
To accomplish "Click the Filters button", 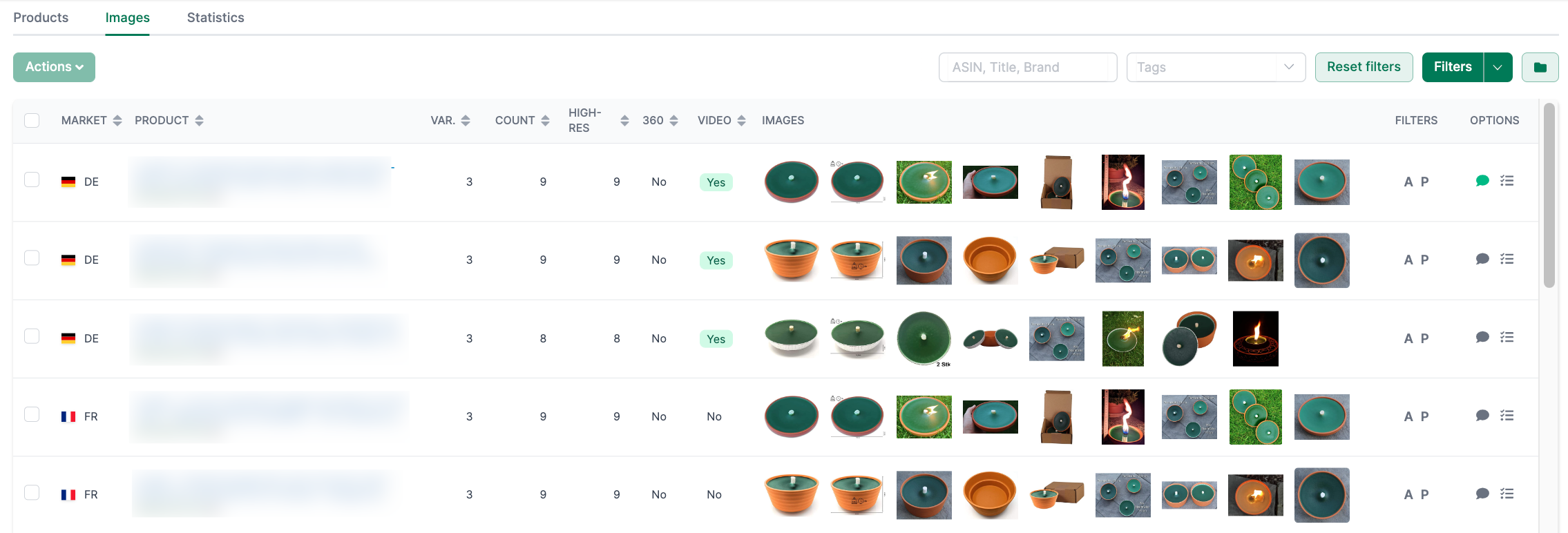I will coord(1453,67).
